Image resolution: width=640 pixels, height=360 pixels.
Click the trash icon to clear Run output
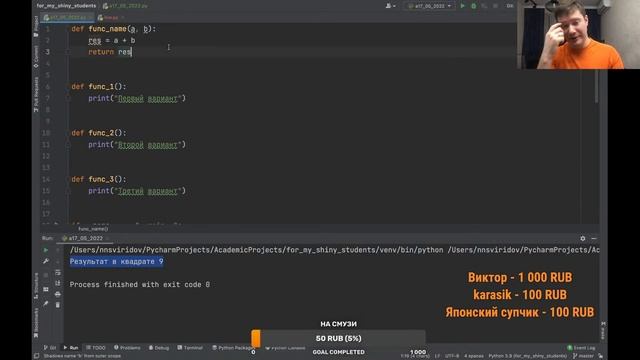[x=58, y=304]
